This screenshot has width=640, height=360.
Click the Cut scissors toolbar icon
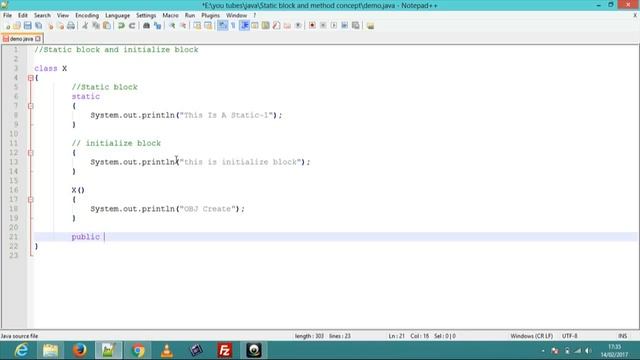point(85,26)
